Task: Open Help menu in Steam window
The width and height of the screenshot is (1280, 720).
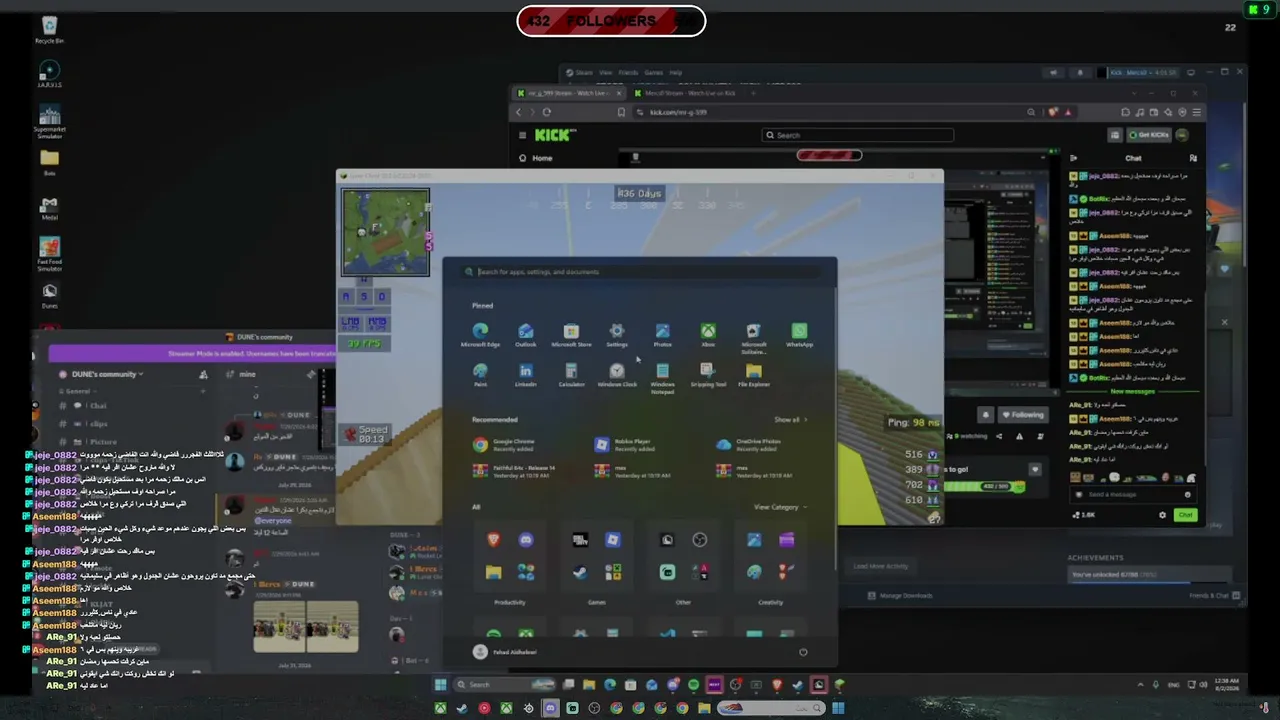Action: click(676, 73)
